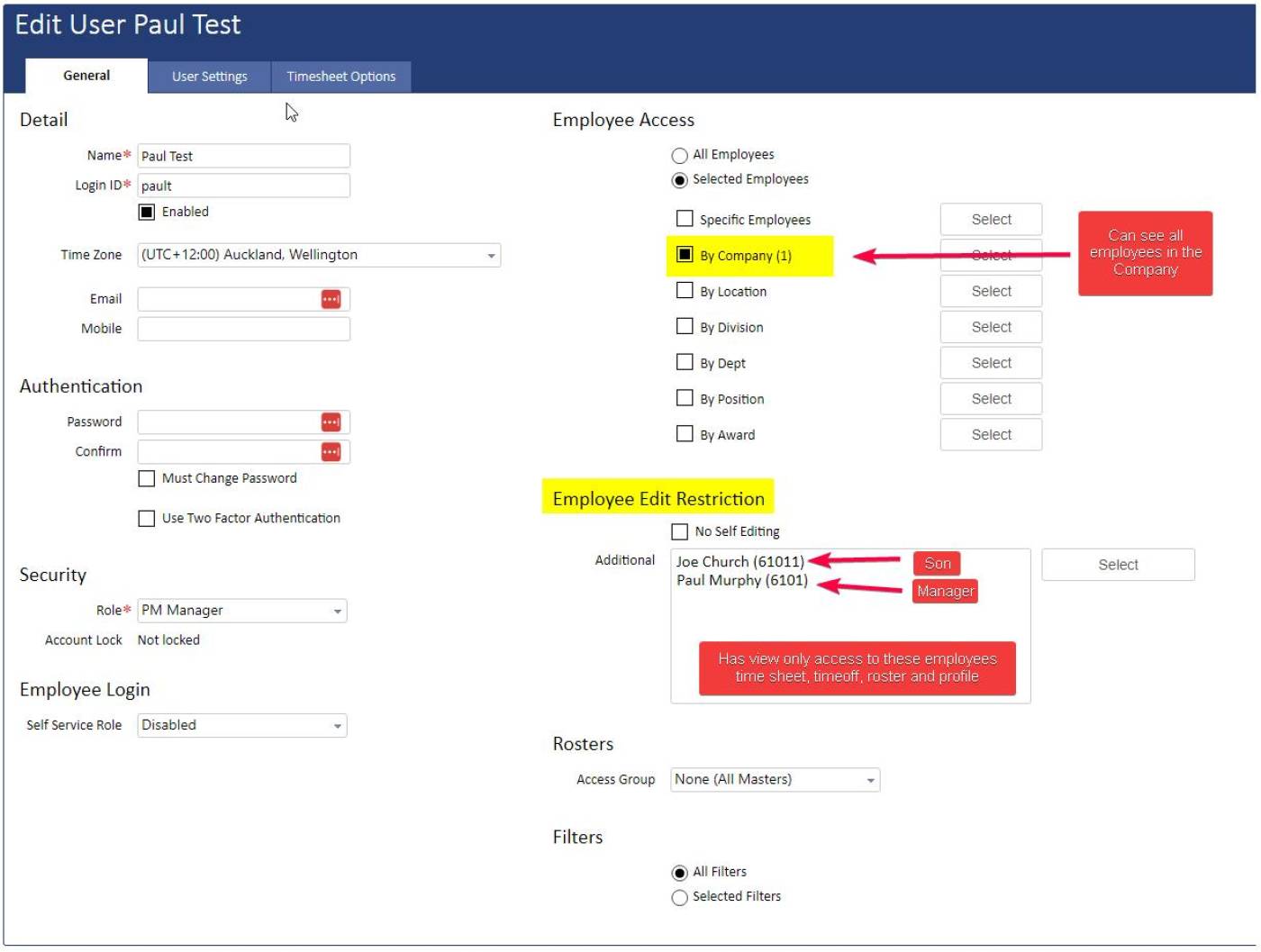The image size is (1261, 952).
Task: Enable Must Change Password option
Action: click(x=147, y=479)
